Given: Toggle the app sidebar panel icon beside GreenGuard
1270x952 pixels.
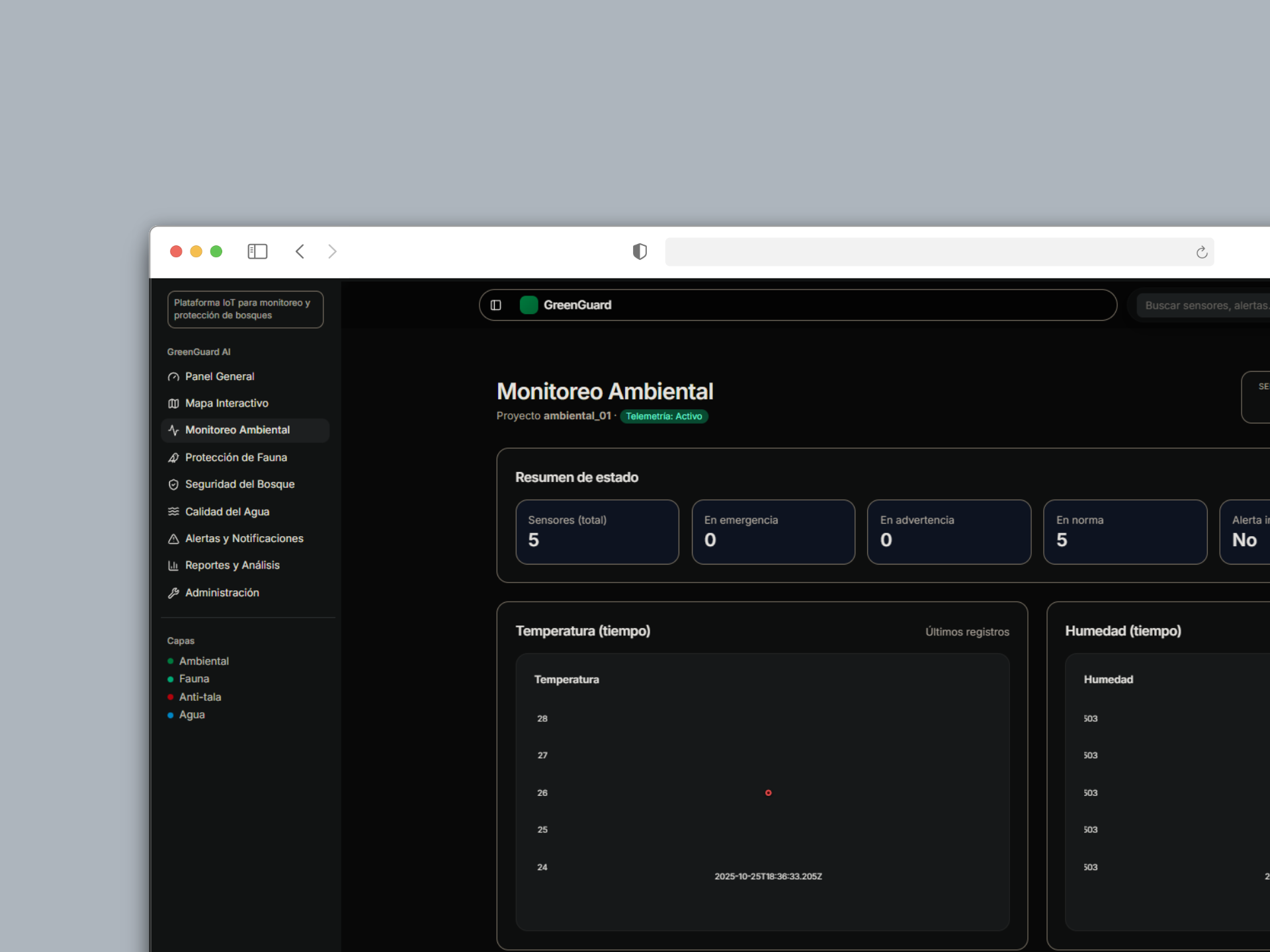Looking at the screenshot, I should (496, 305).
